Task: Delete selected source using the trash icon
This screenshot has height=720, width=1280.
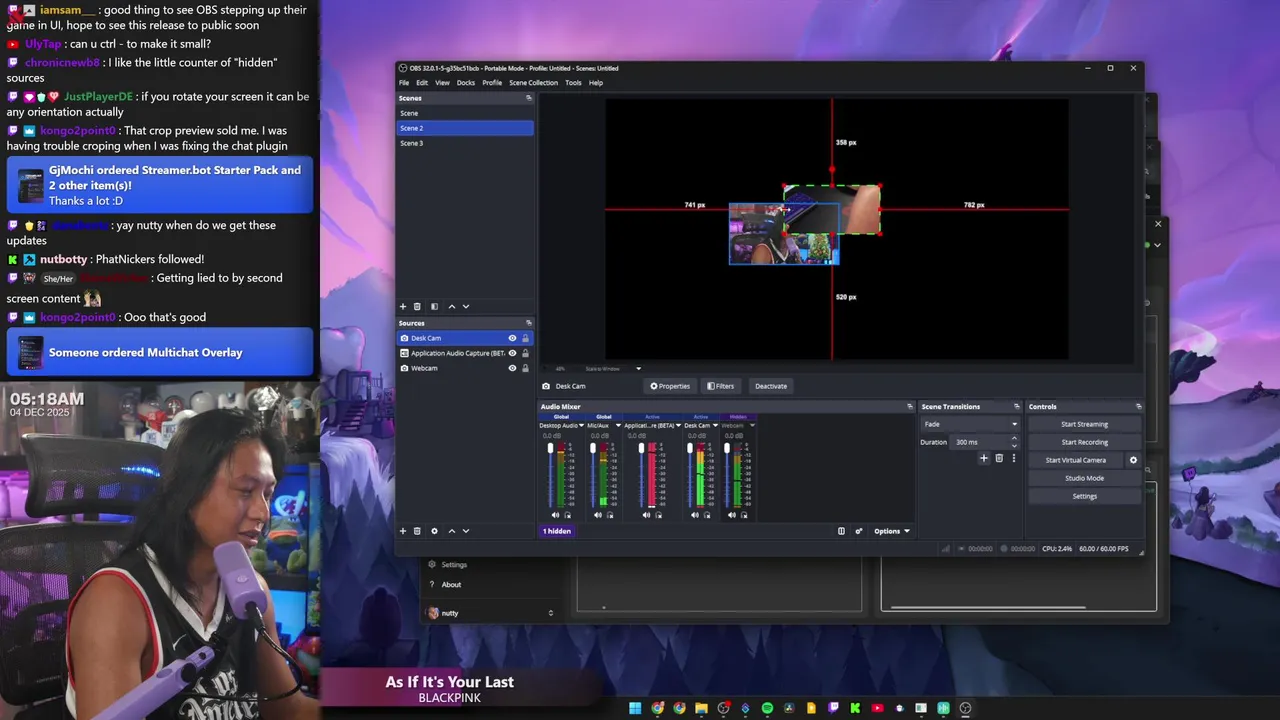Action: pos(418,531)
